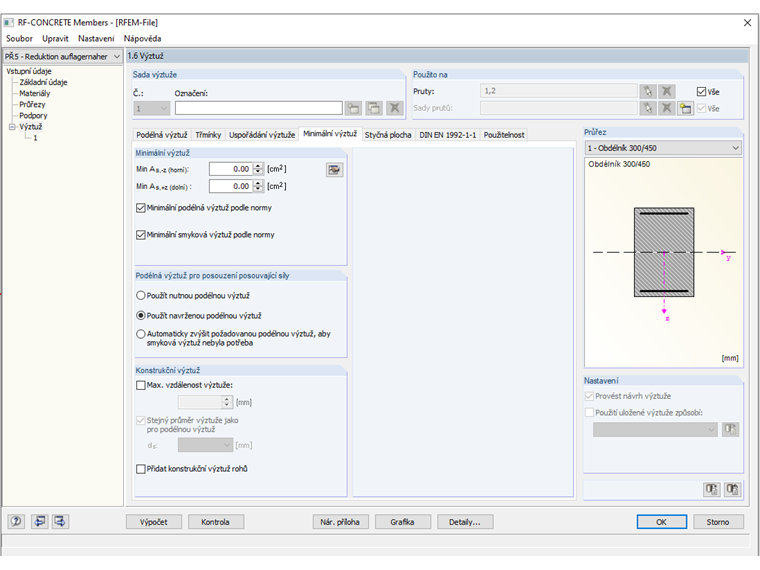
Task: Click the new reinforcement set icon
Action: [x=353, y=108]
